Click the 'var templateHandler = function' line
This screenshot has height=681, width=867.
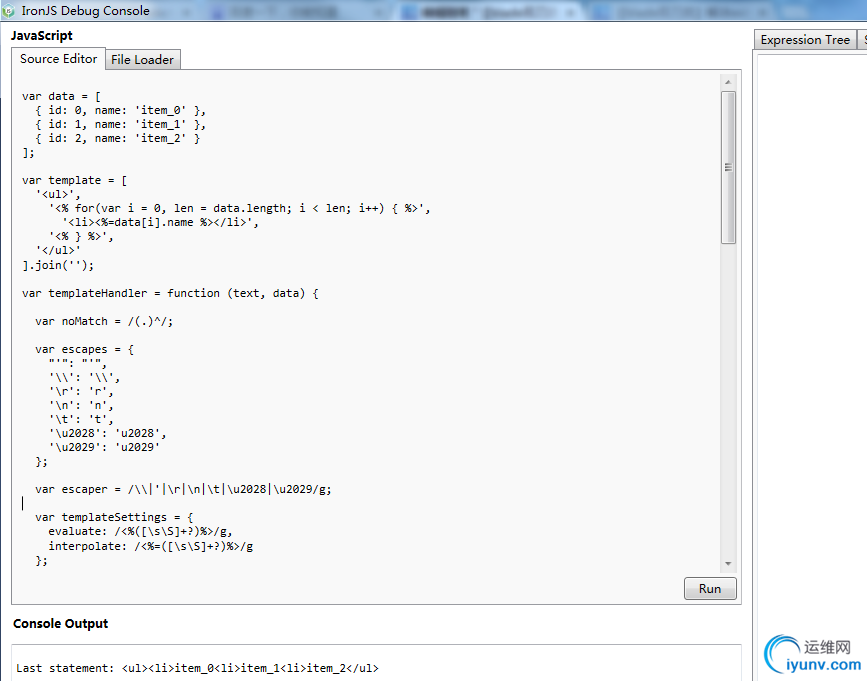coord(170,293)
